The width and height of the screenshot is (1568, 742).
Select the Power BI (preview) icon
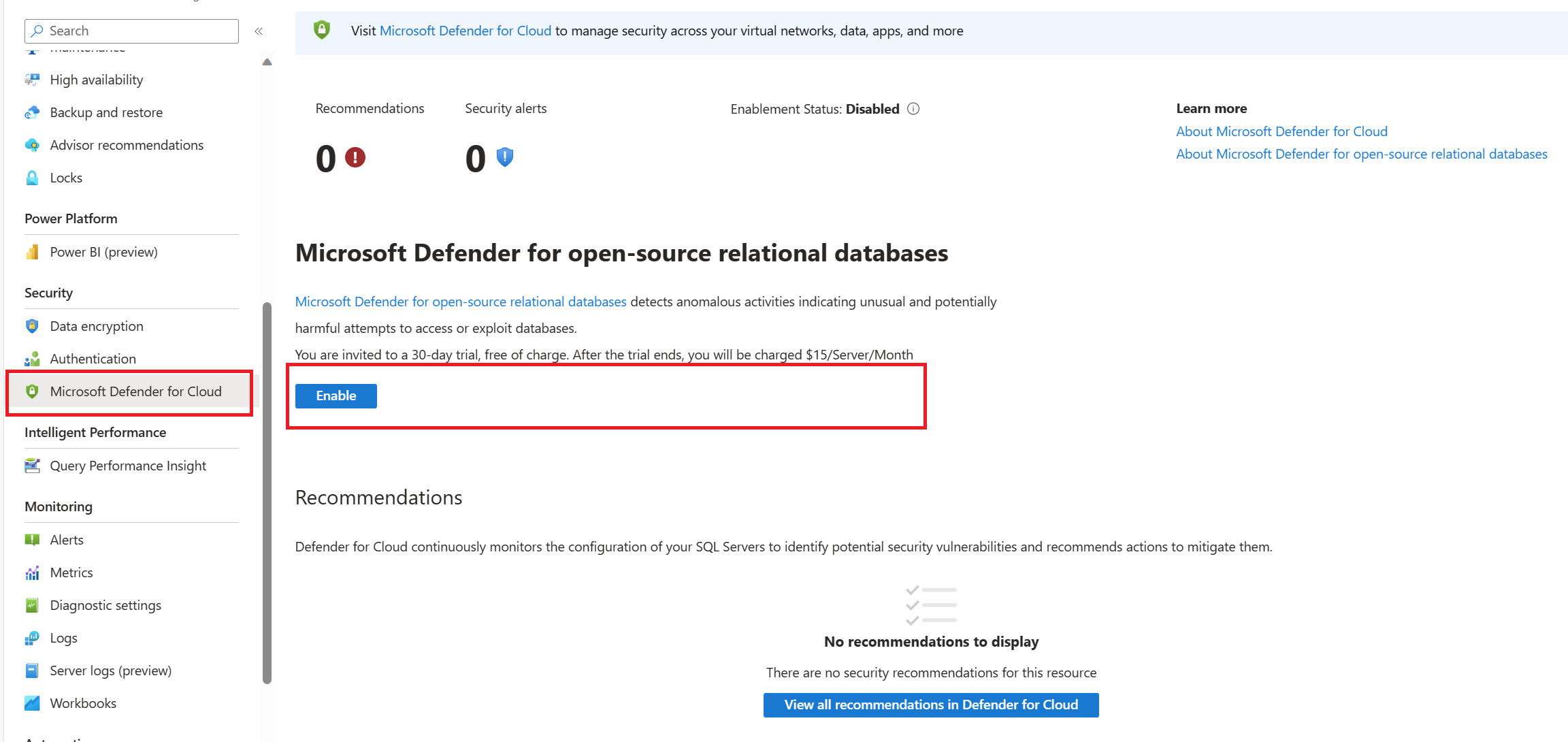coord(32,252)
